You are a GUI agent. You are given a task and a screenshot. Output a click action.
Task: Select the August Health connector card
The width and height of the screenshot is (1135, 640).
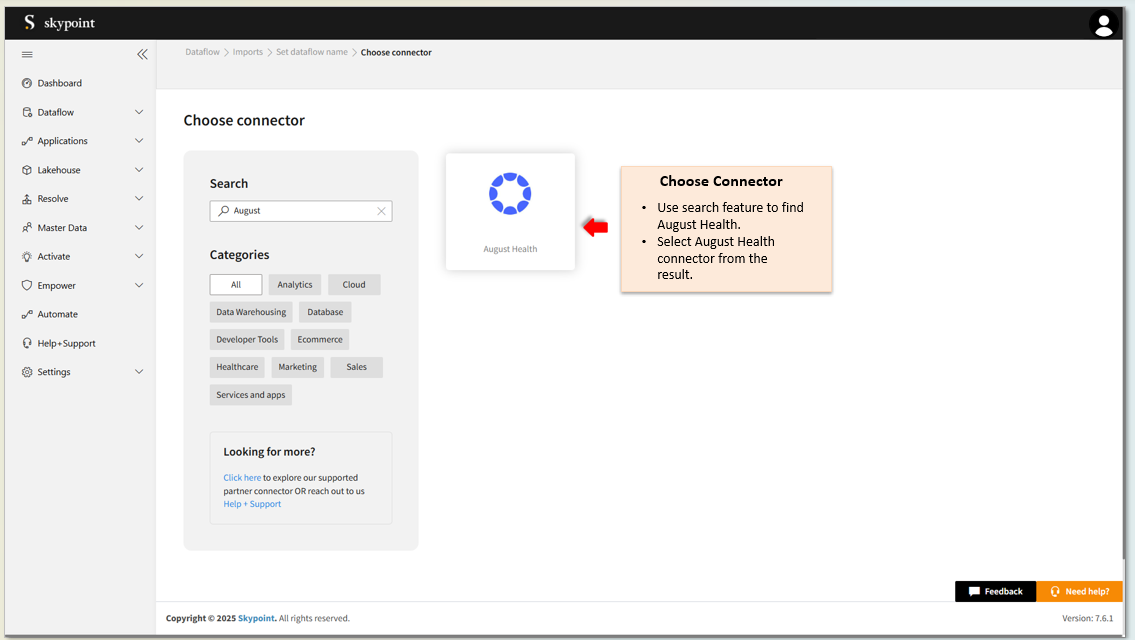[x=510, y=211]
